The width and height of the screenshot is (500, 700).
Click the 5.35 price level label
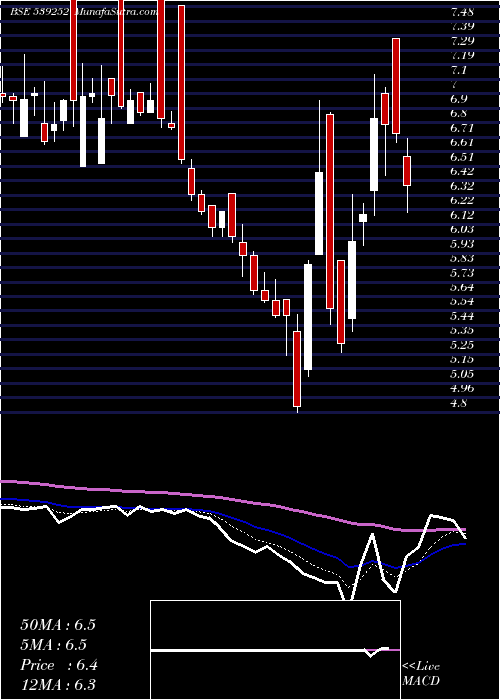462,331
